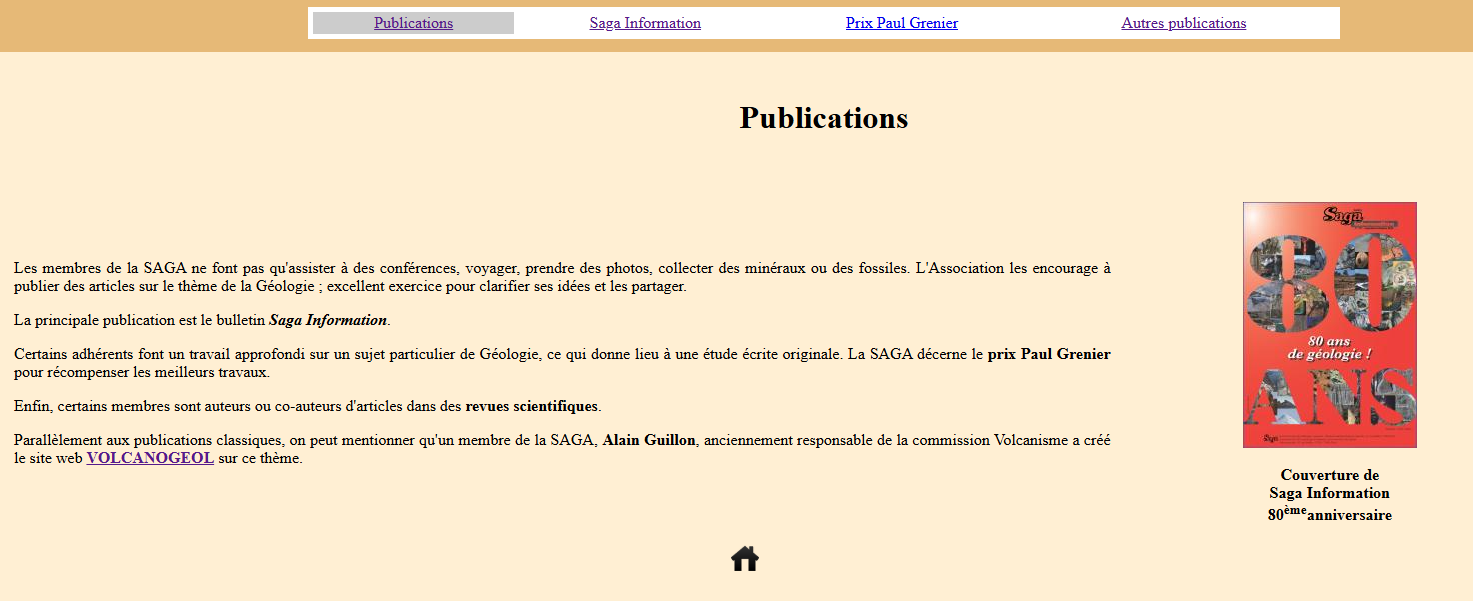Click the bold name "Alain Guillon"
The image size is (1473, 601).
pos(648,440)
